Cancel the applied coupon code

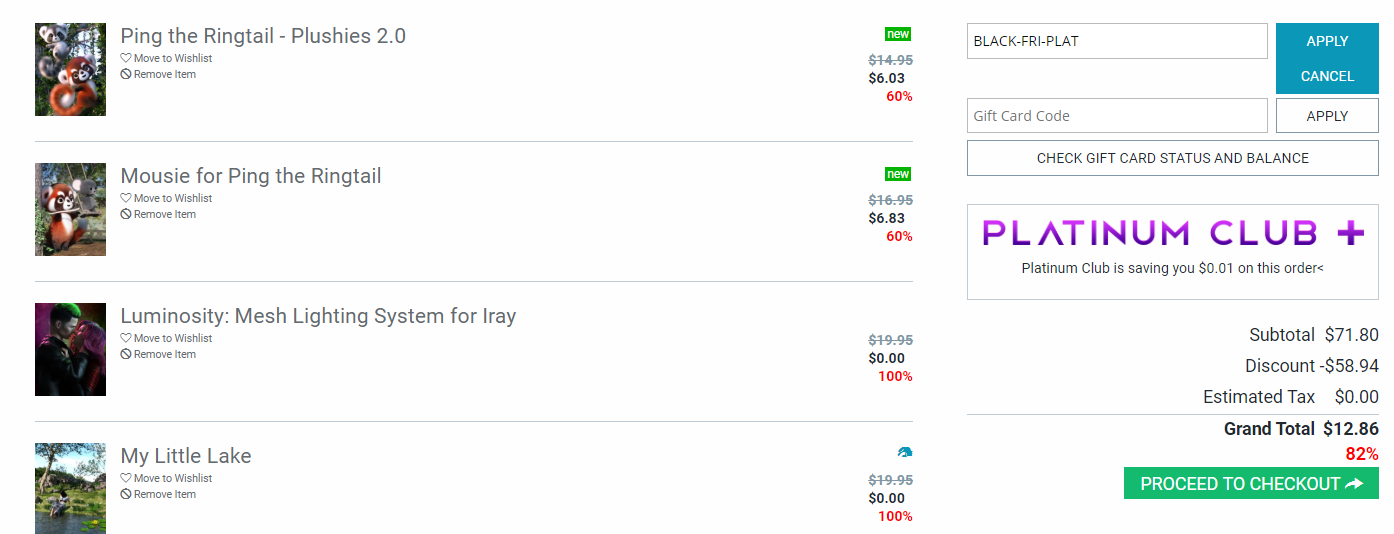1327,76
